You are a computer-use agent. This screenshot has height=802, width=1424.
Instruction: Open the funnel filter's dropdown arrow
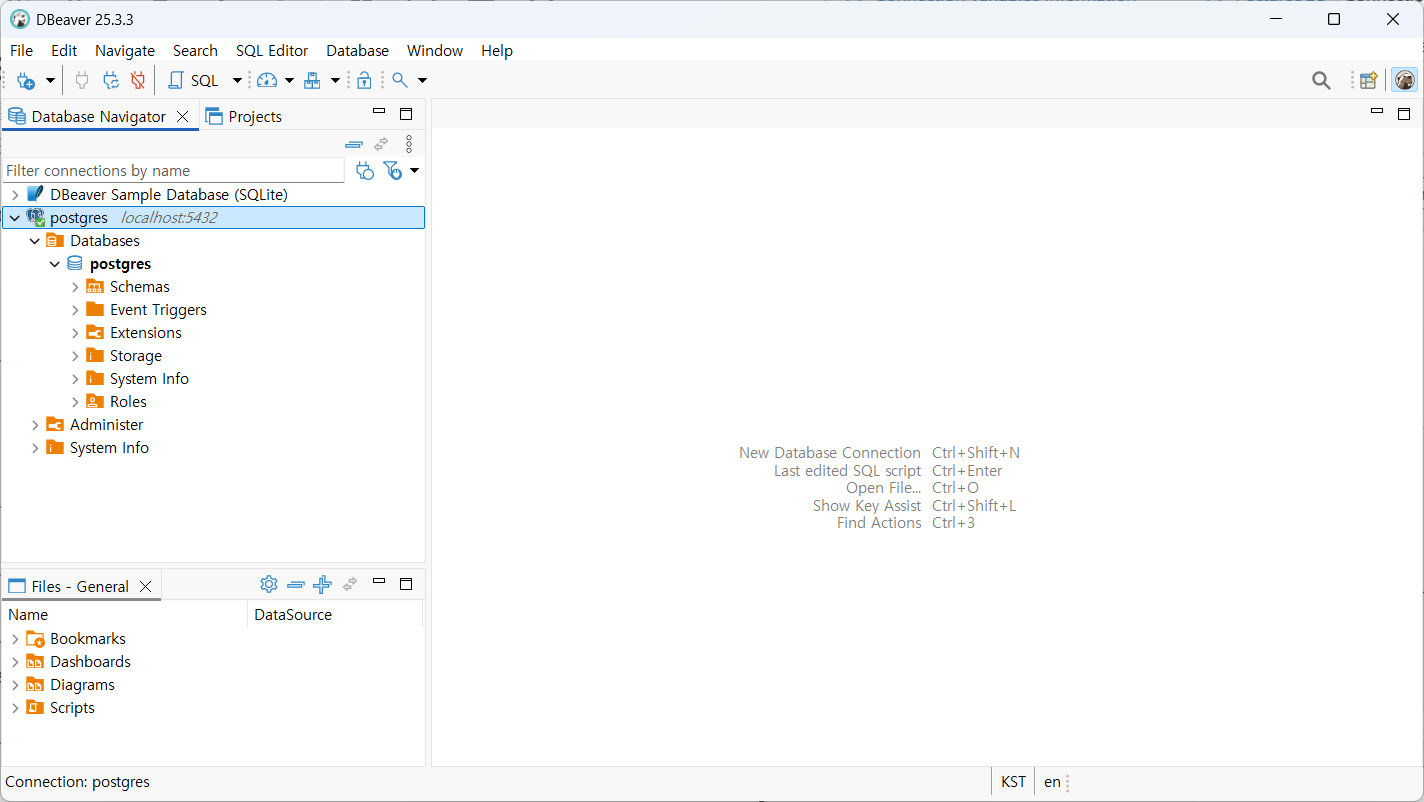414,171
